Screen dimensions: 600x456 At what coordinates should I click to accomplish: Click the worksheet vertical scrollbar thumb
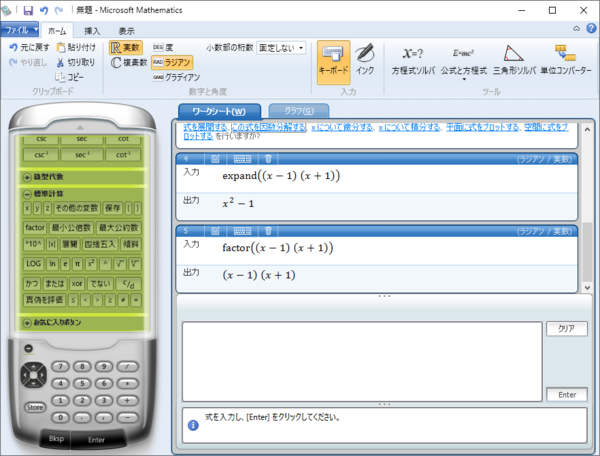(587, 252)
